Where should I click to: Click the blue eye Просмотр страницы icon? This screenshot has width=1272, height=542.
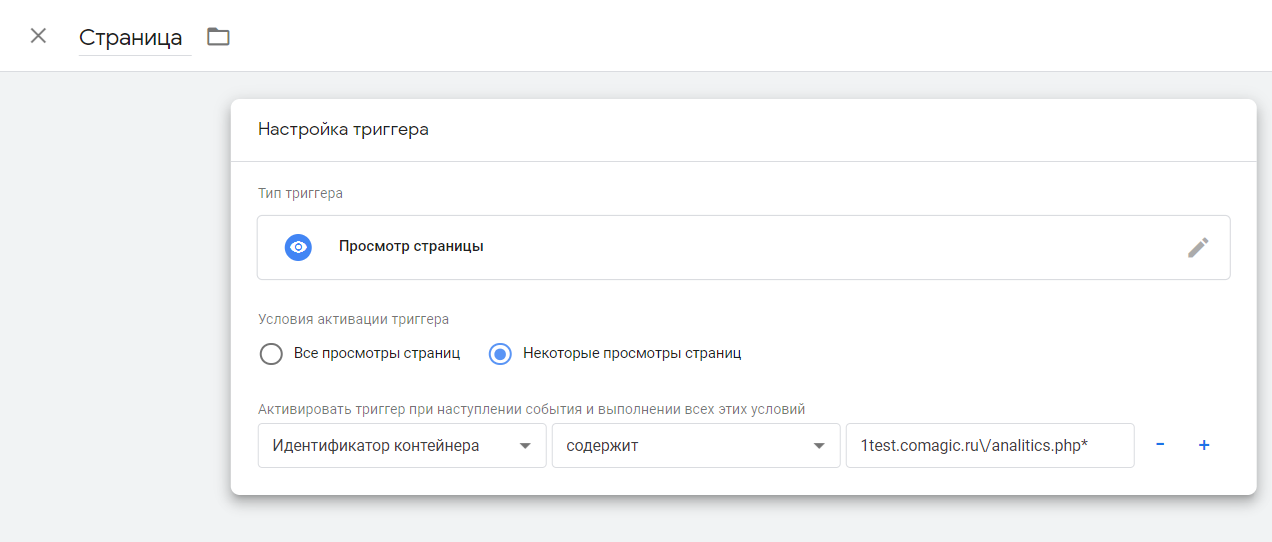click(x=298, y=247)
